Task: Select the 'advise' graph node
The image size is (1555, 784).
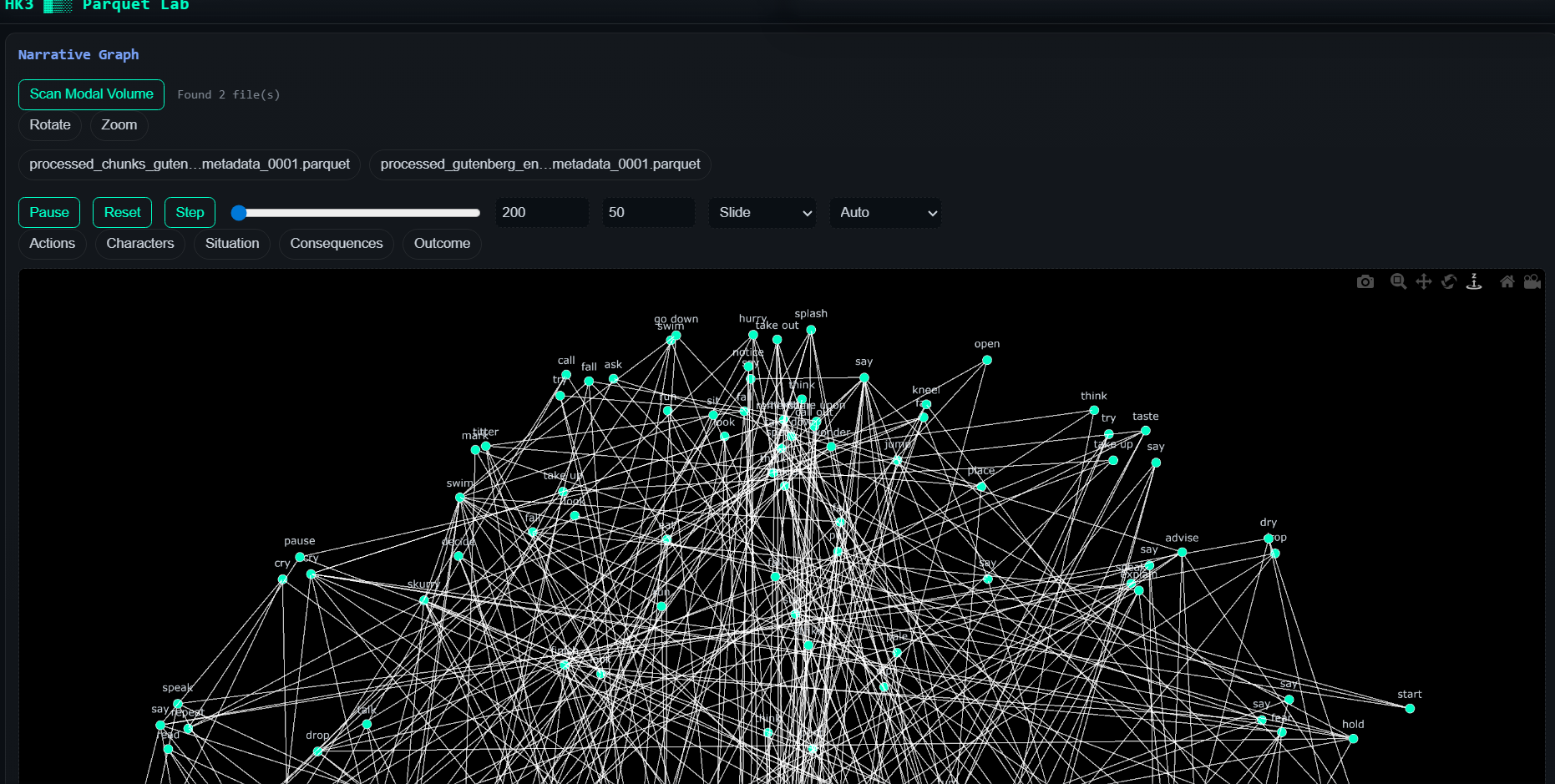Action: click(x=1183, y=553)
